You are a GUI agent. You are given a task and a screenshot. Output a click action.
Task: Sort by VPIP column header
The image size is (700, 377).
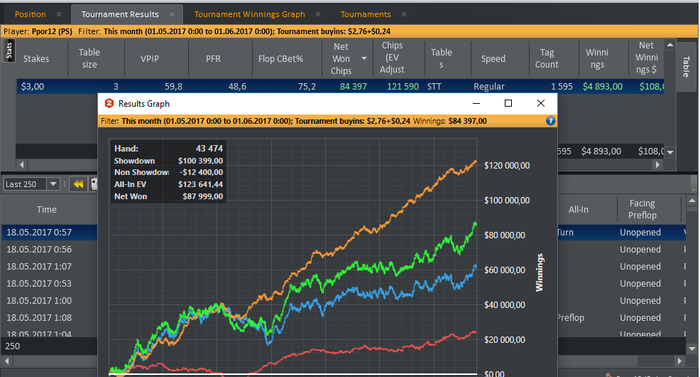pyautogui.click(x=150, y=59)
